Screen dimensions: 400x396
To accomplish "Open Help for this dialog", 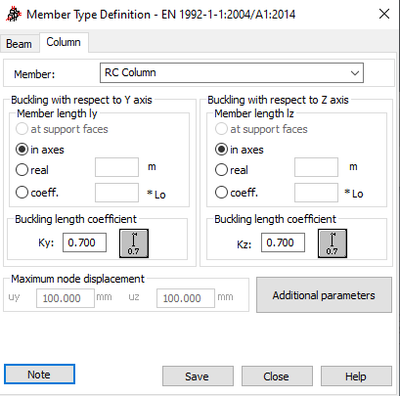I will (356, 376).
